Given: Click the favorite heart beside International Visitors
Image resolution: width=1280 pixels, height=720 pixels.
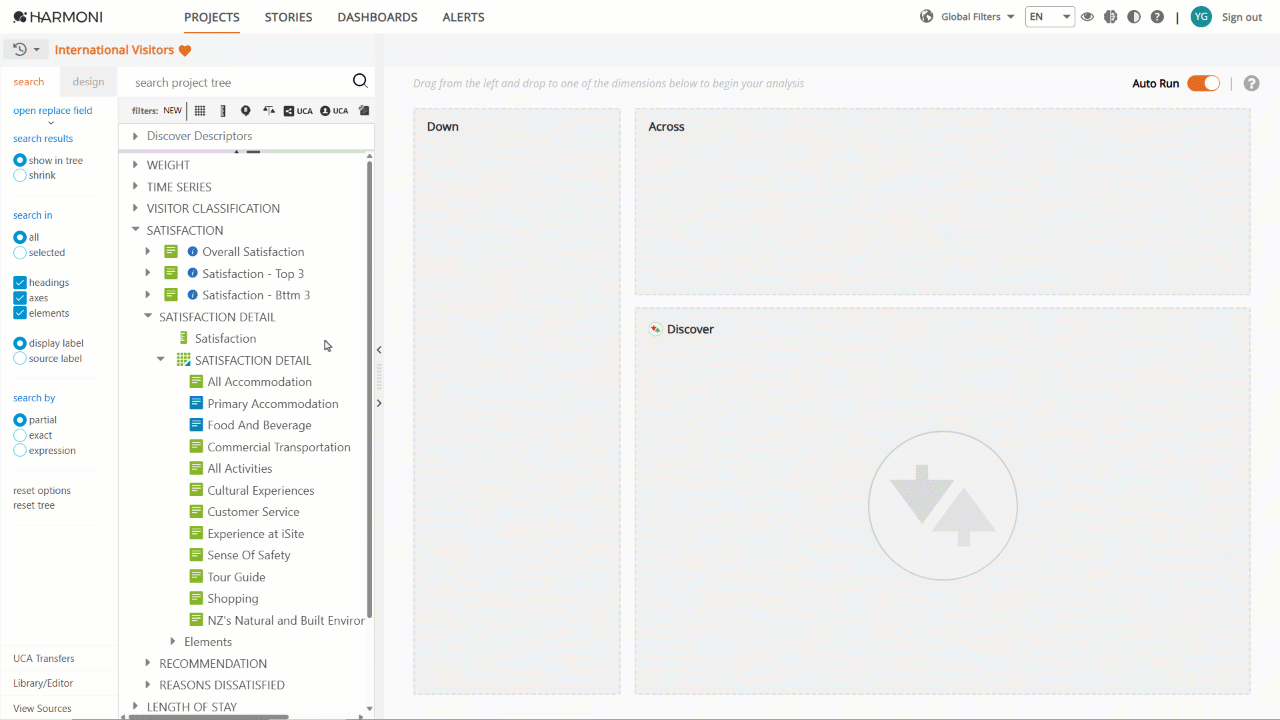Looking at the screenshot, I should pyautogui.click(x=185, y=51).
